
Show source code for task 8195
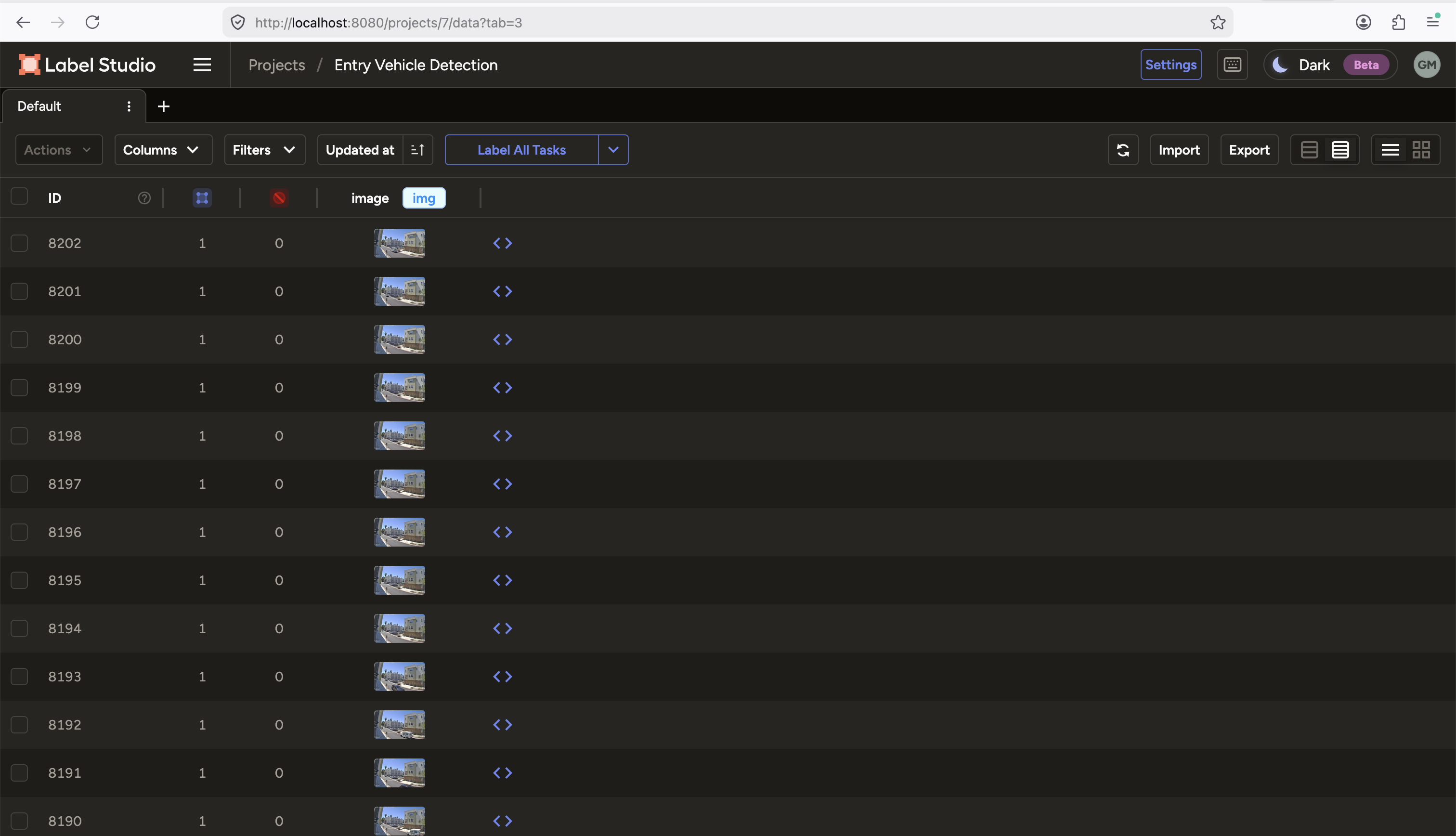pyautogui.click(x=502, y=580)
